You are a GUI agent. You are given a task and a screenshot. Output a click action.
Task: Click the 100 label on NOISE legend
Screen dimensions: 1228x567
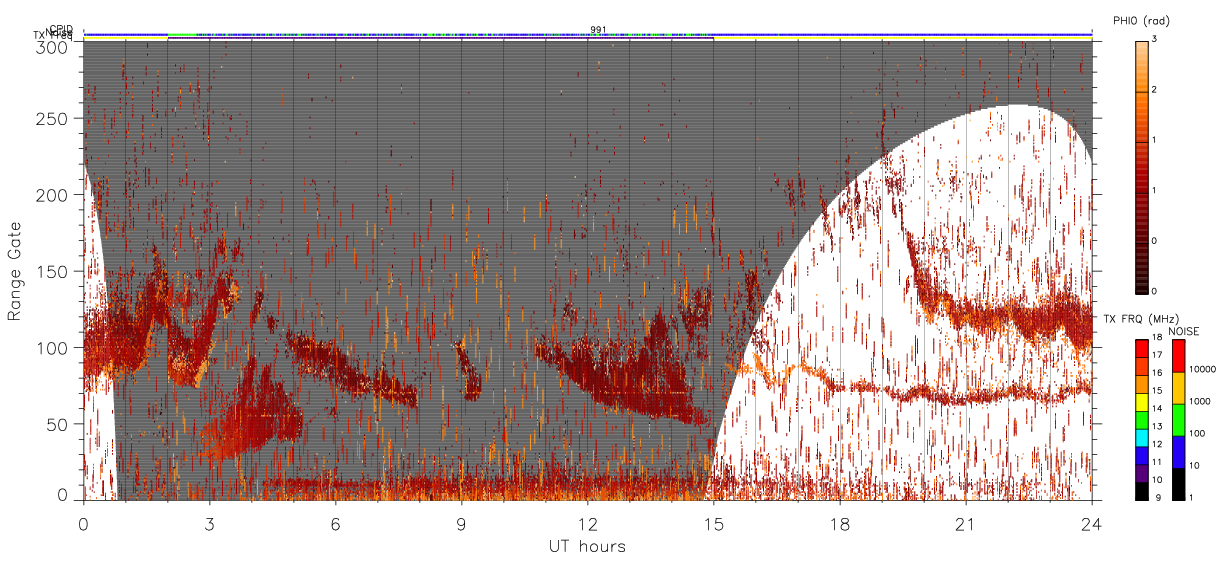coord(1198,433)
